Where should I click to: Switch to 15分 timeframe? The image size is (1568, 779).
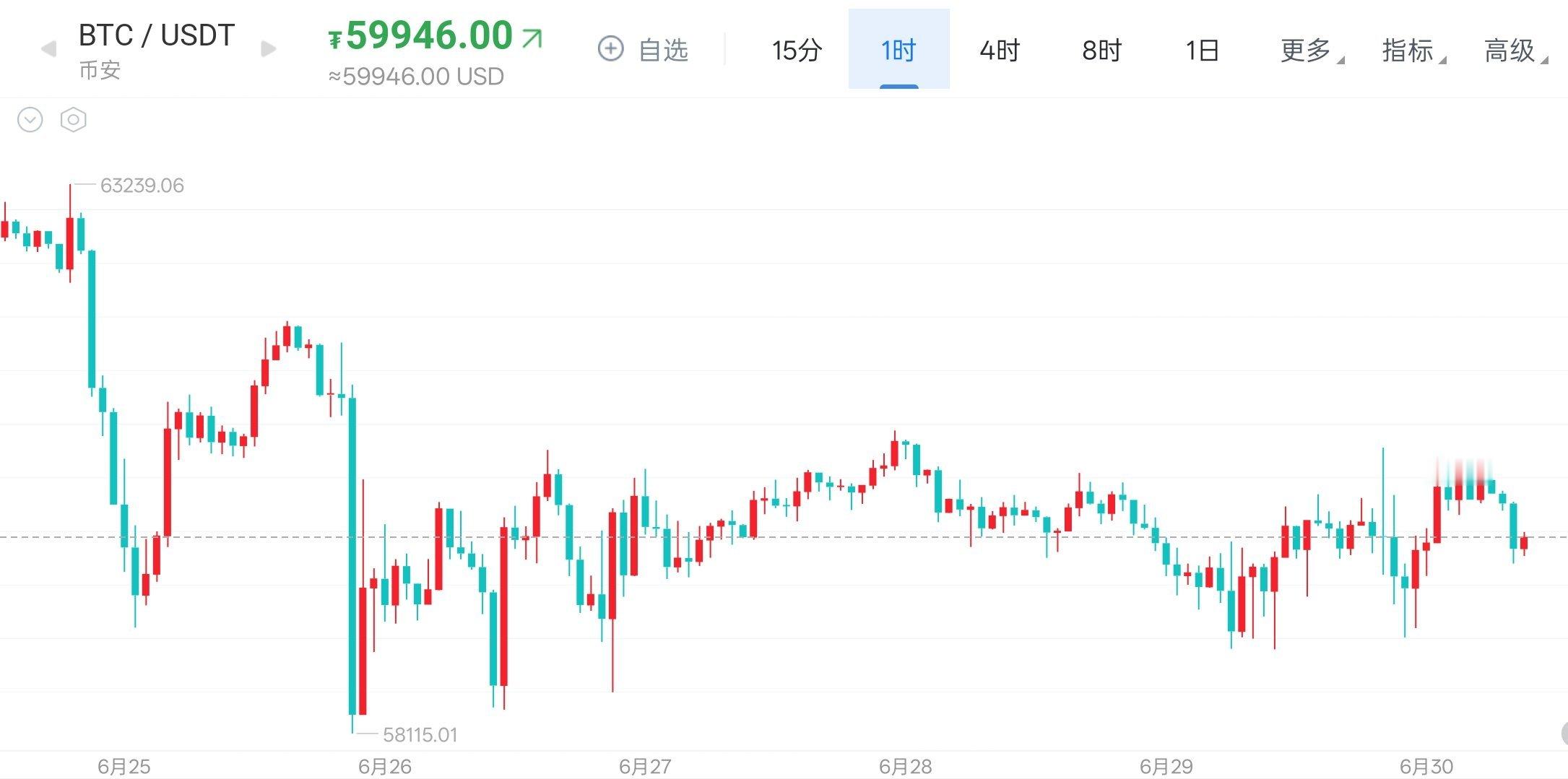[x=797, y=50]
